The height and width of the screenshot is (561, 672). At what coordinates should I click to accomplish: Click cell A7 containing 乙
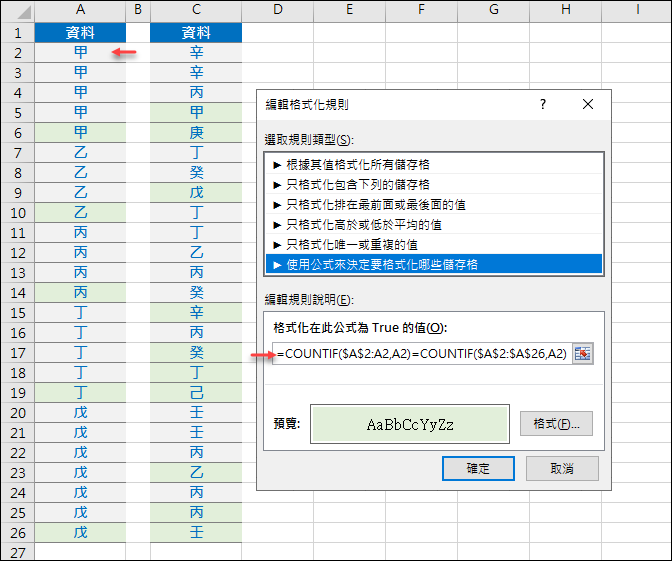click(80, 153)
